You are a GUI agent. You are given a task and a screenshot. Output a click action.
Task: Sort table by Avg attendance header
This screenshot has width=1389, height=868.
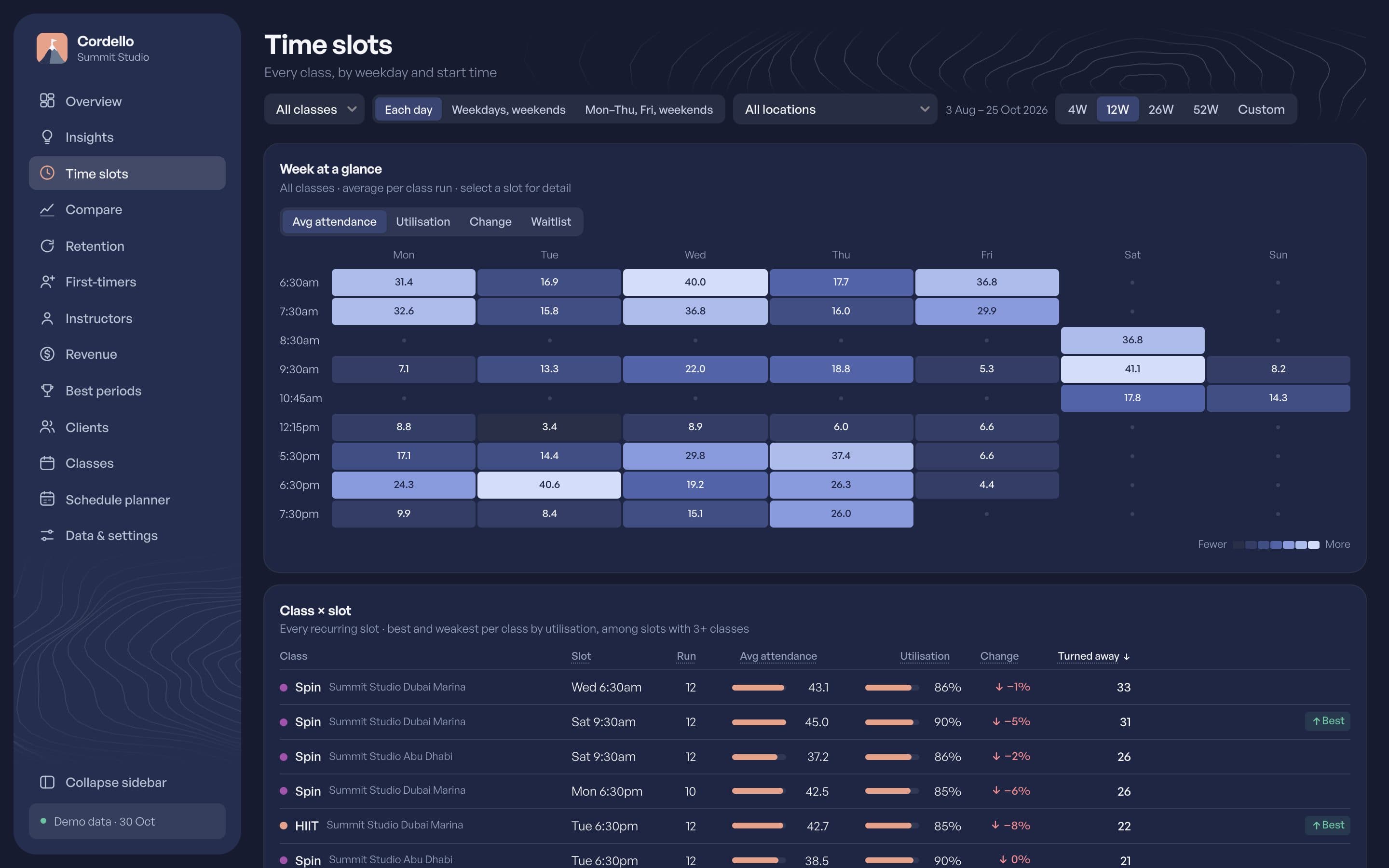(778, 656)
